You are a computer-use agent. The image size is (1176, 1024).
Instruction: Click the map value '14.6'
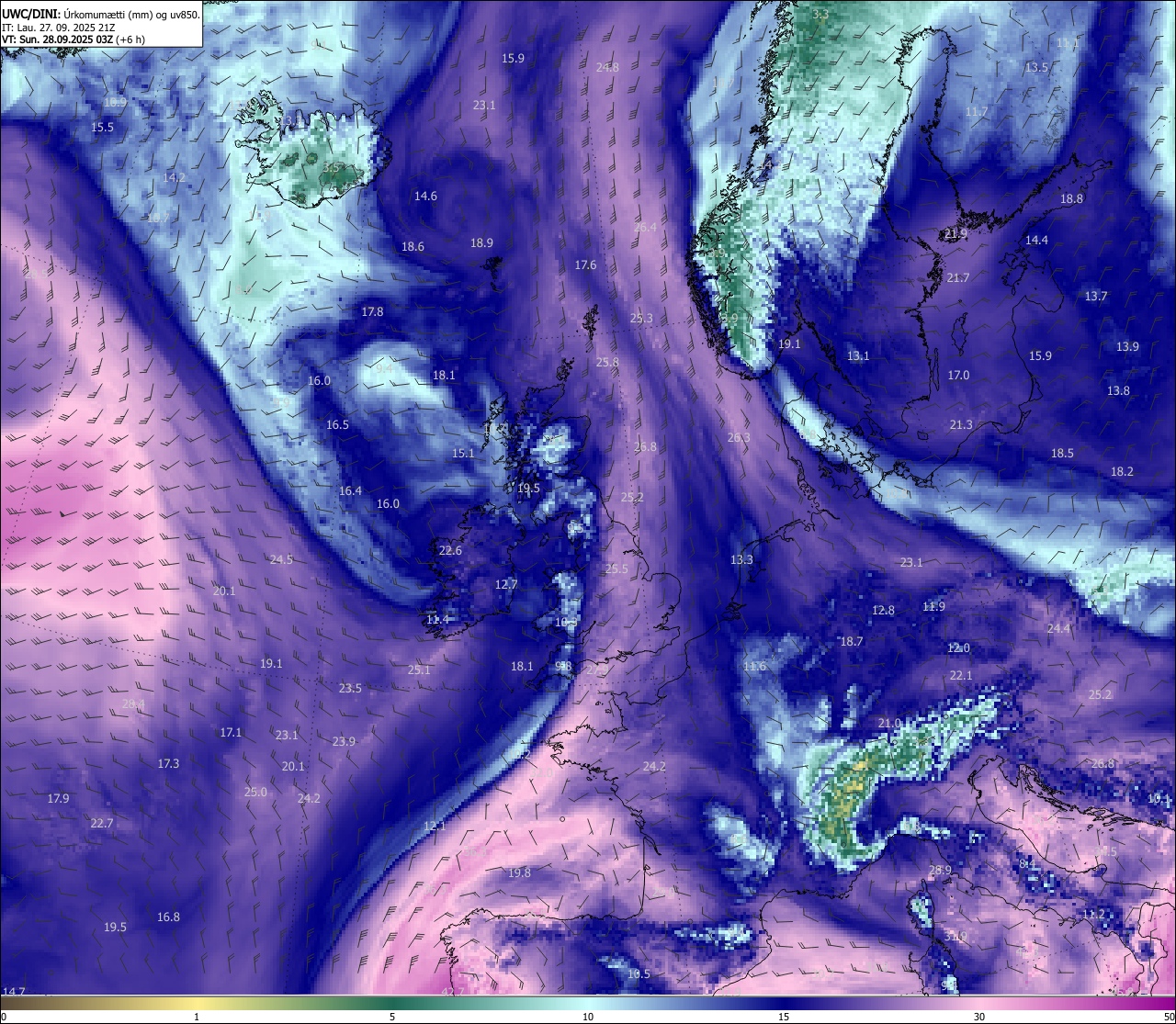coord(425,197)
